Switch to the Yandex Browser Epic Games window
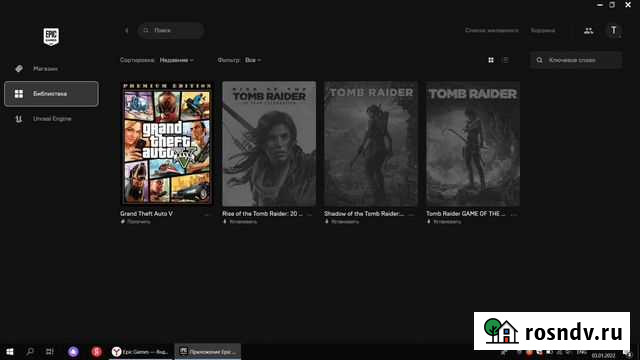 [x=141, y=351]
